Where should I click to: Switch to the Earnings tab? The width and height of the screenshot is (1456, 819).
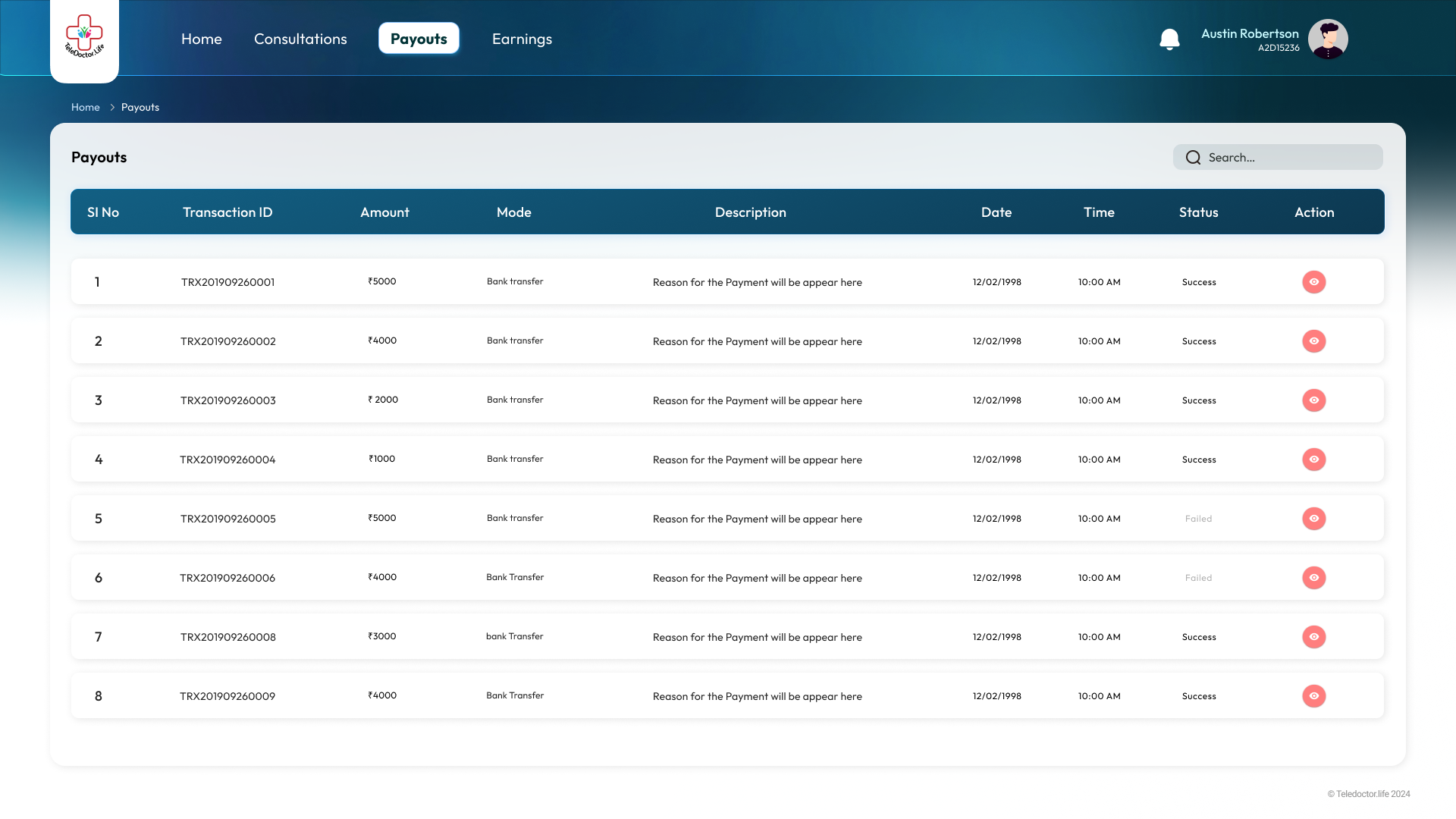(522, 39)
